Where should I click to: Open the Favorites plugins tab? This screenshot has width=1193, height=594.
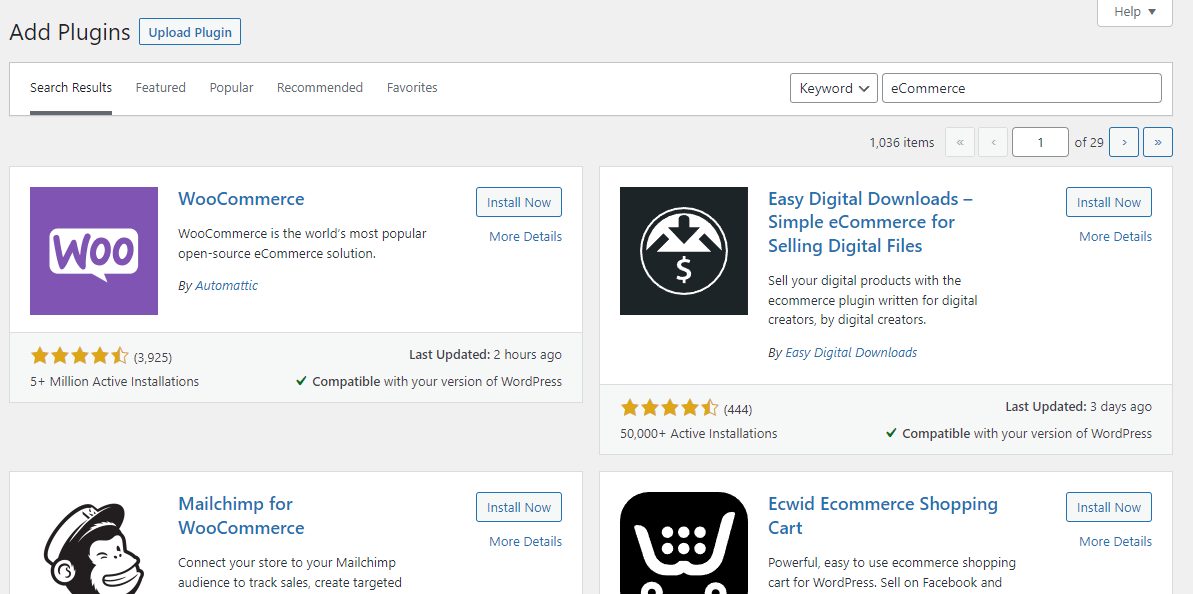click(x=412, y=88)
